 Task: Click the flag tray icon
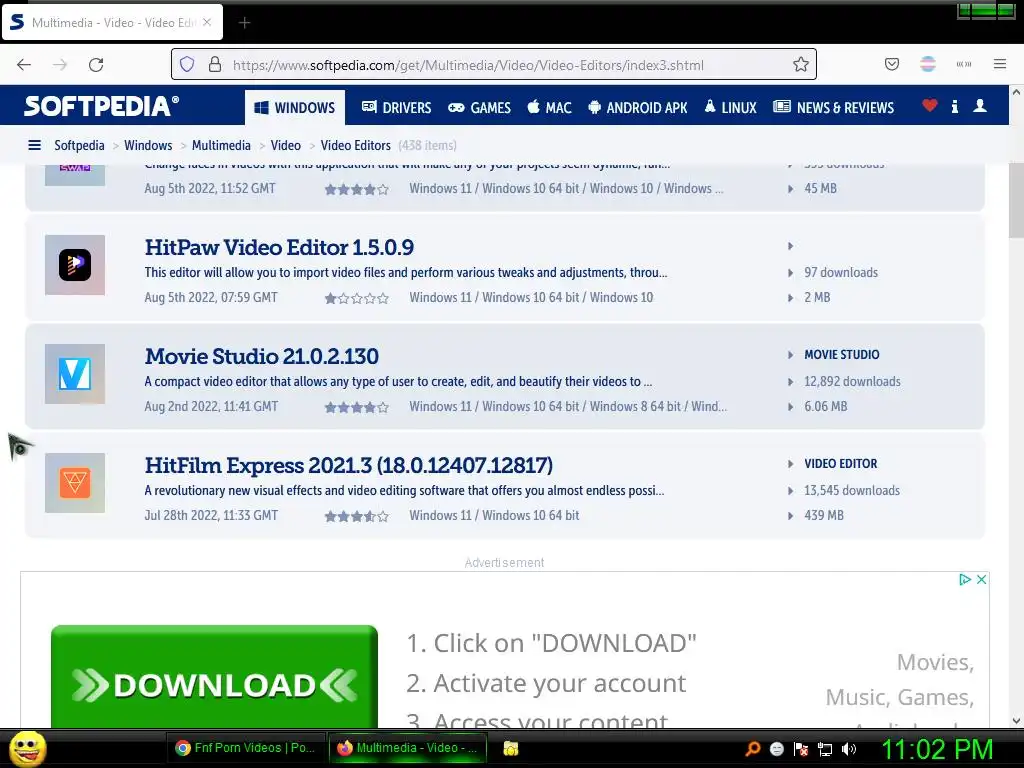pos(801,749)
